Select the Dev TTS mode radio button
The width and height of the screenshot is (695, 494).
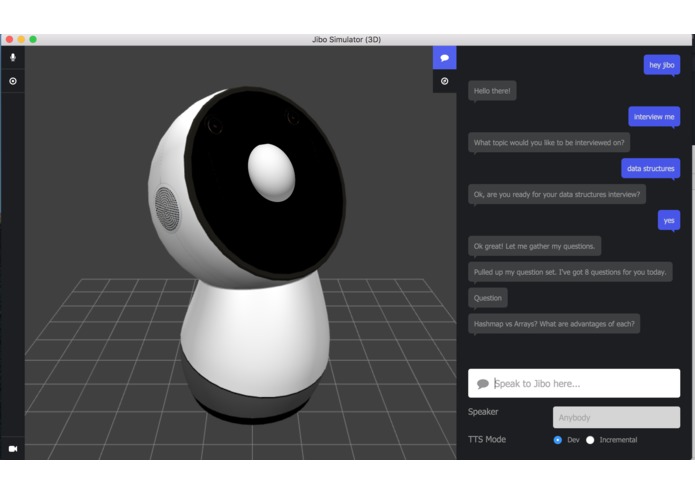click(558, 440)
